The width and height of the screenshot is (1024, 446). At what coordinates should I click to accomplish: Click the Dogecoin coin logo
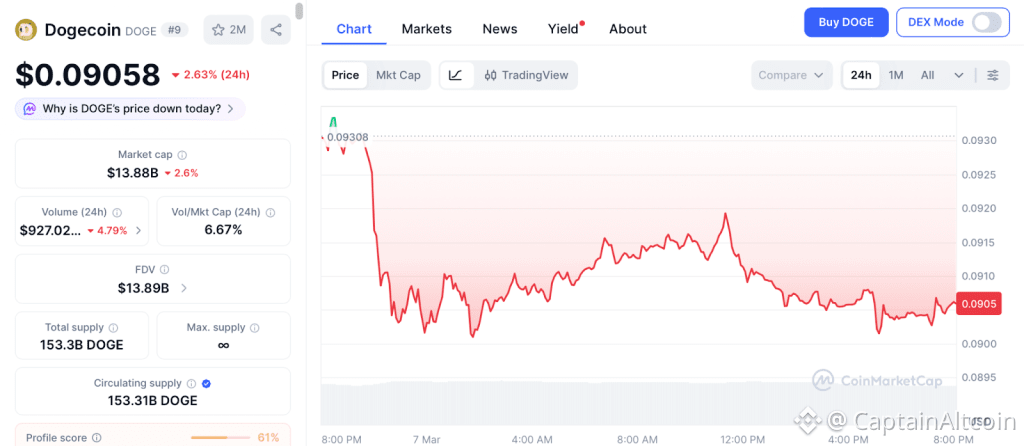(x=26, y=30)
